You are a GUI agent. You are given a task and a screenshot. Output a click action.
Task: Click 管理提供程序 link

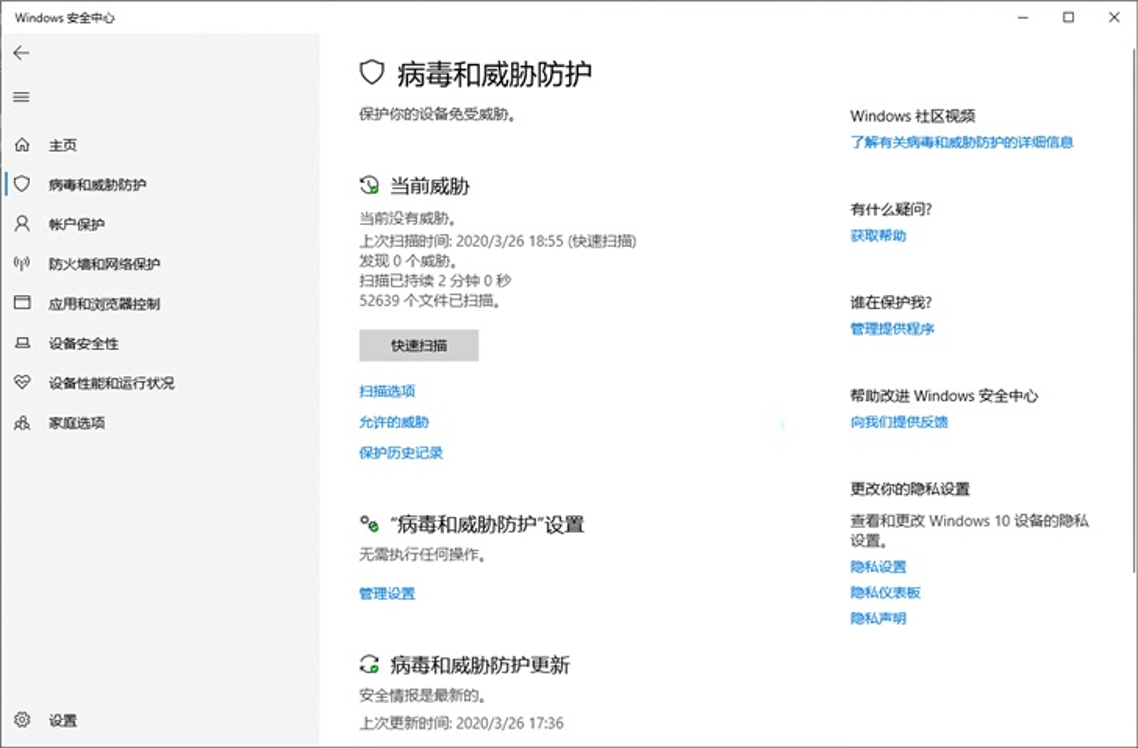[x=892, y=329]
